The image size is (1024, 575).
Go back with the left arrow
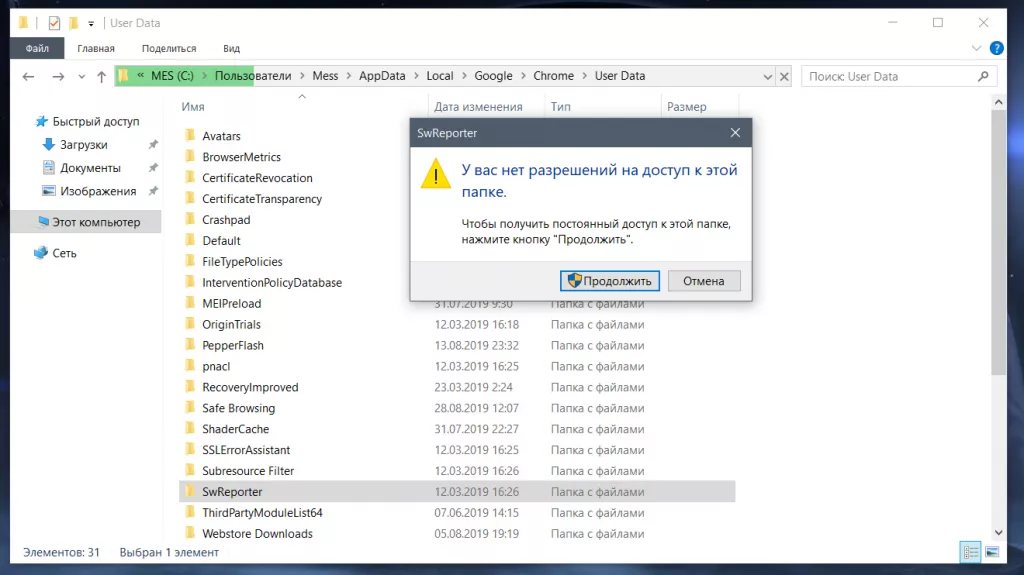coord(28,76)
